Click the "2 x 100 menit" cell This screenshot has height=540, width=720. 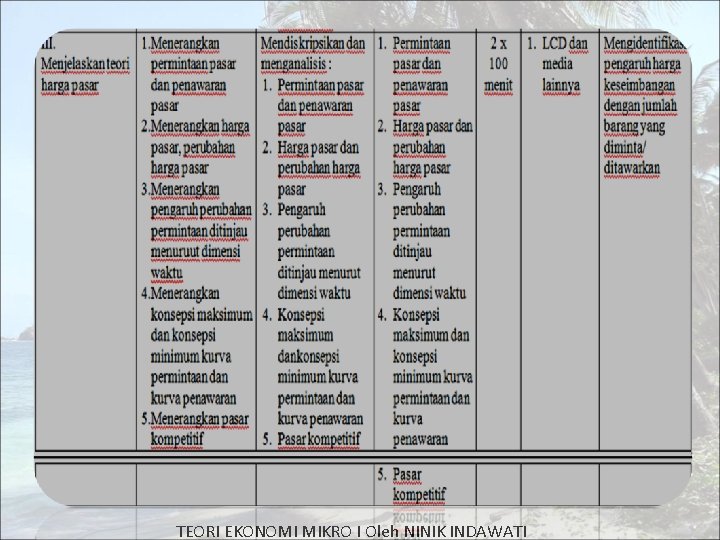[x=499, y=240]
